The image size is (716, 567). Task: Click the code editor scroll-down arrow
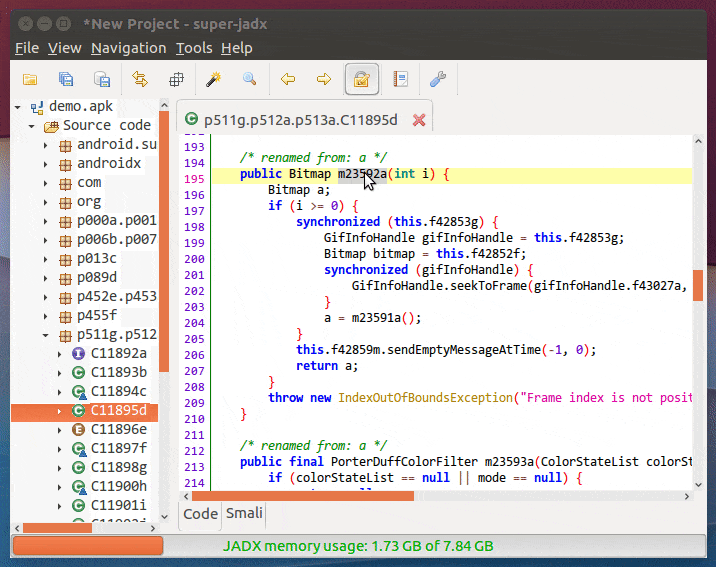698,484
